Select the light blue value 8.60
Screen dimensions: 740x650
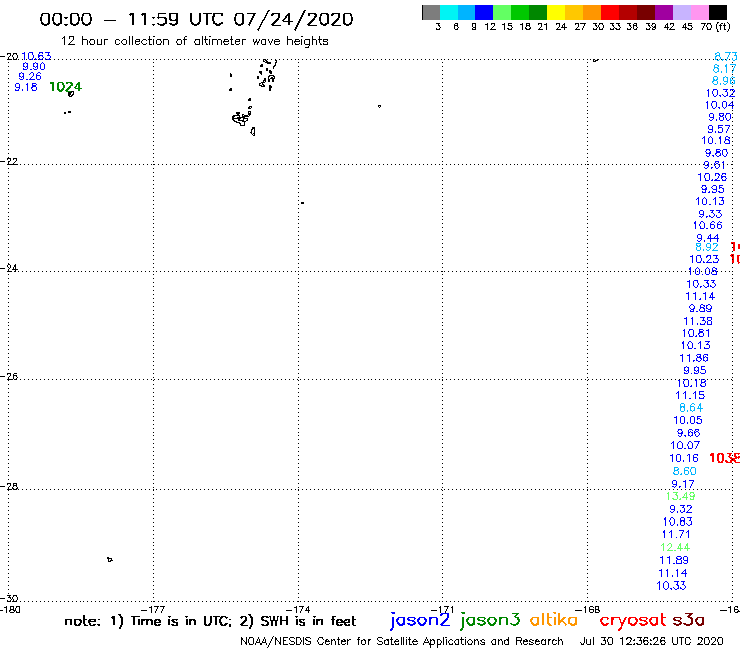coord(684,471)
